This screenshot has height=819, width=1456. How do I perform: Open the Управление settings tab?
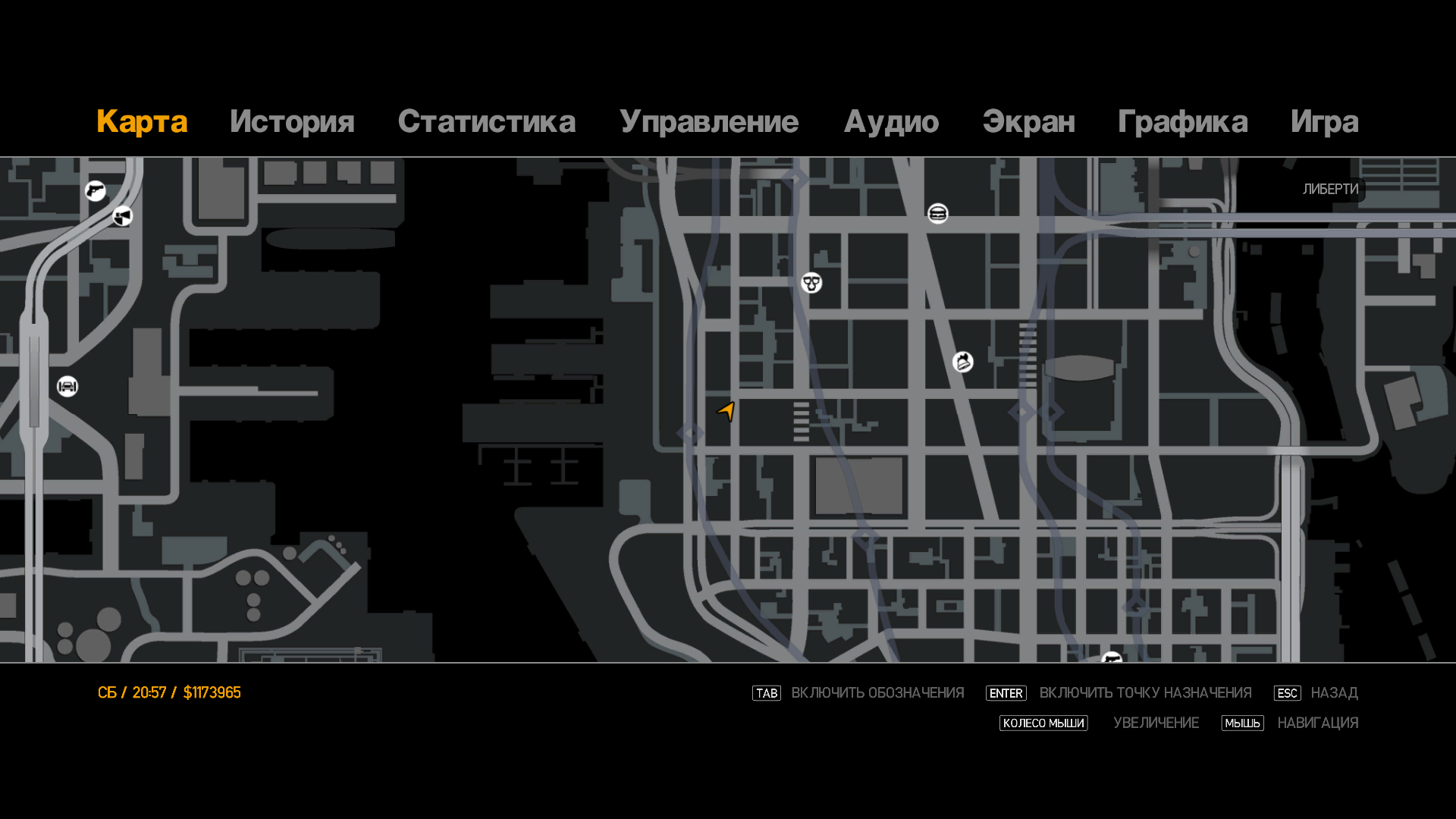point(708,121)
